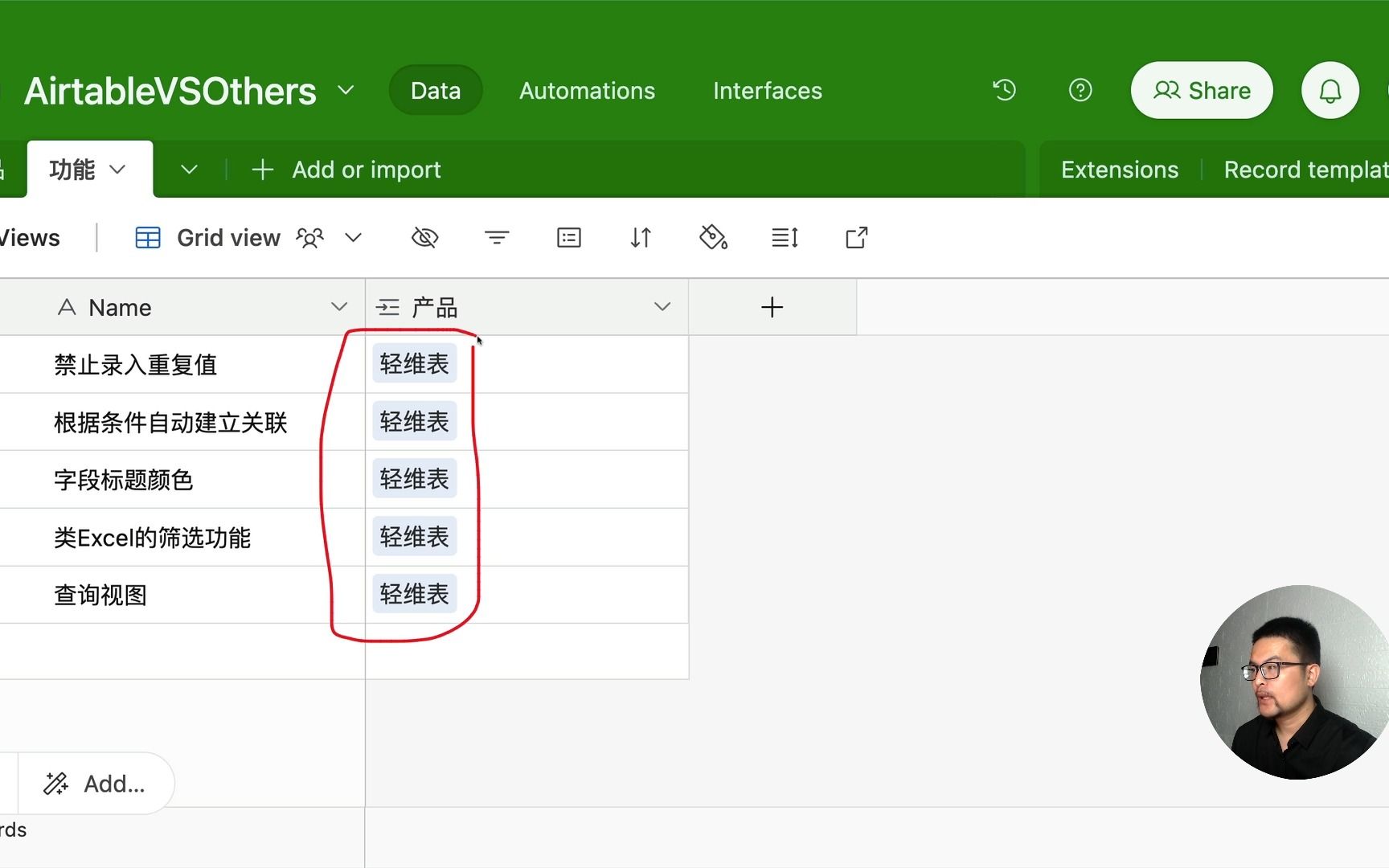The image size is (1389, 868).
Task: Click the plus to add a new field
Action: coord(771,306)
